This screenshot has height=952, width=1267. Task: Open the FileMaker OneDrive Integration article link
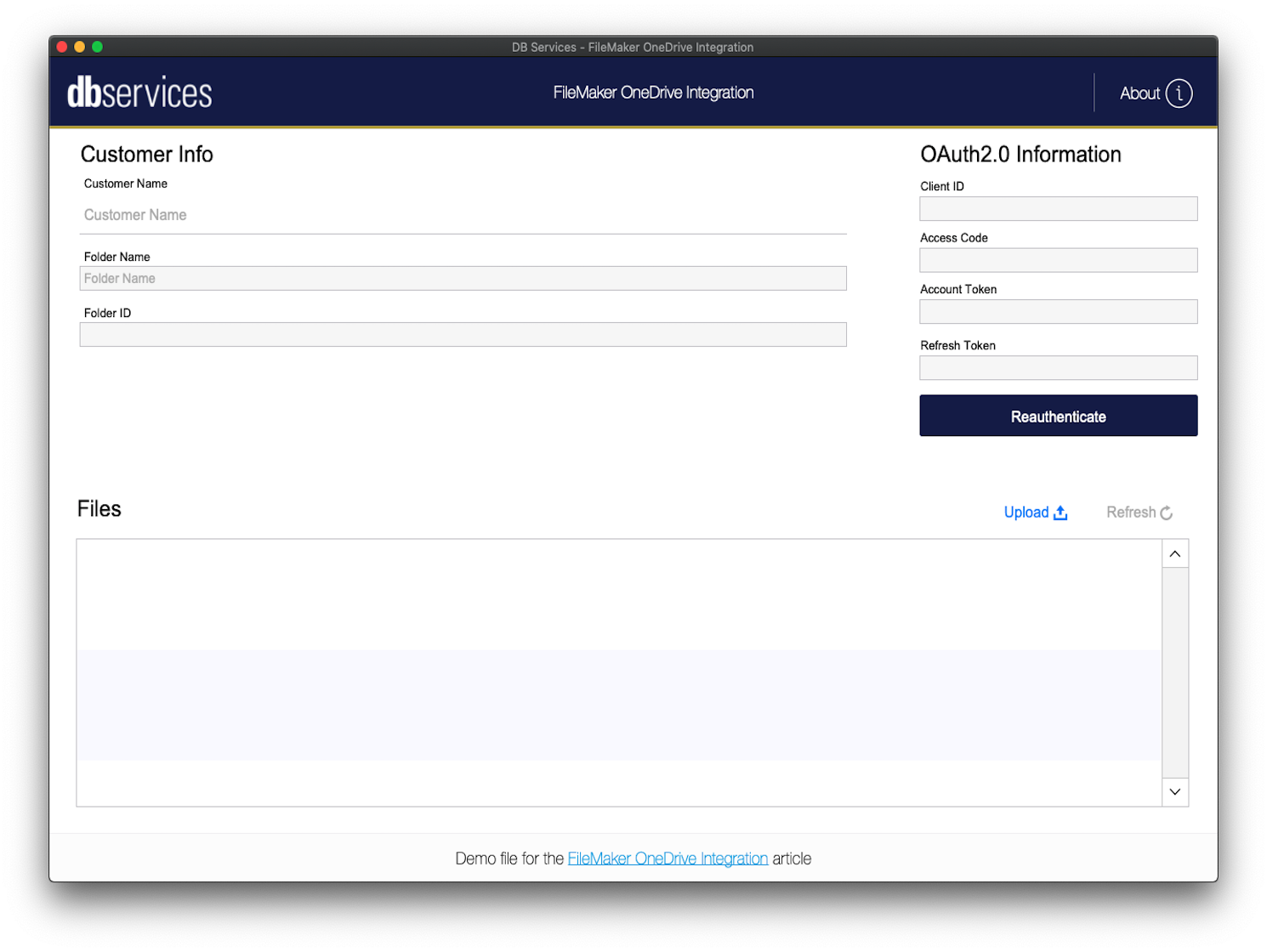pos(668,858)
